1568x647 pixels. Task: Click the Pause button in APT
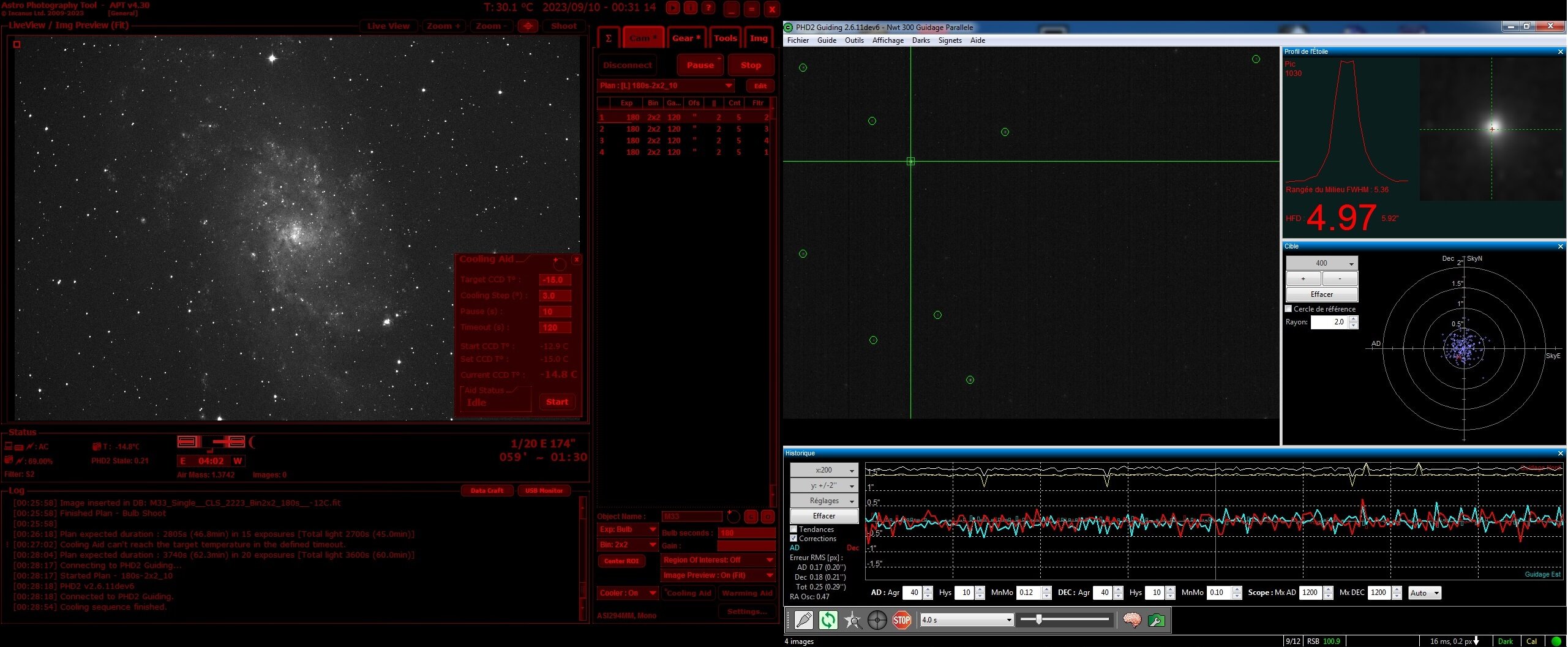(700, 65)
